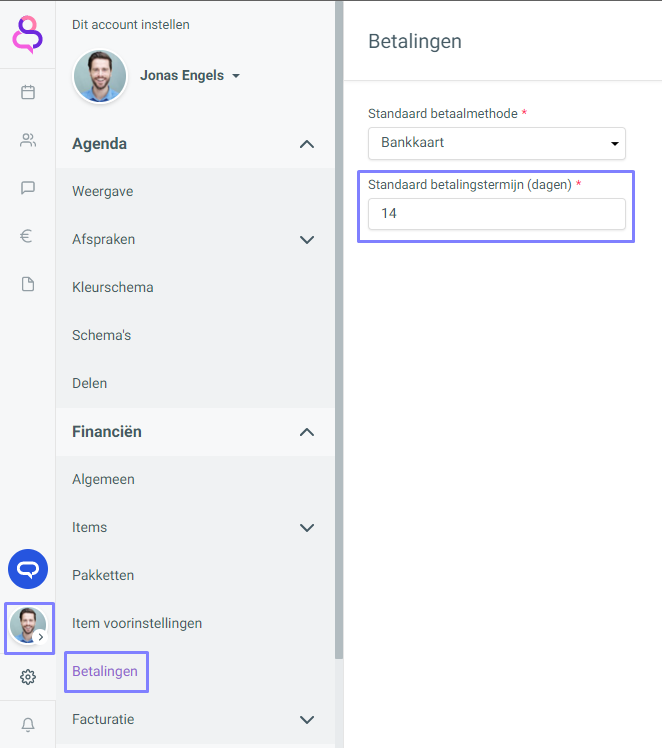Image resolution: width=662 pixels, height=748 pixels.
Task: Expand the Items submenu
Action: (x=307, y=528)
